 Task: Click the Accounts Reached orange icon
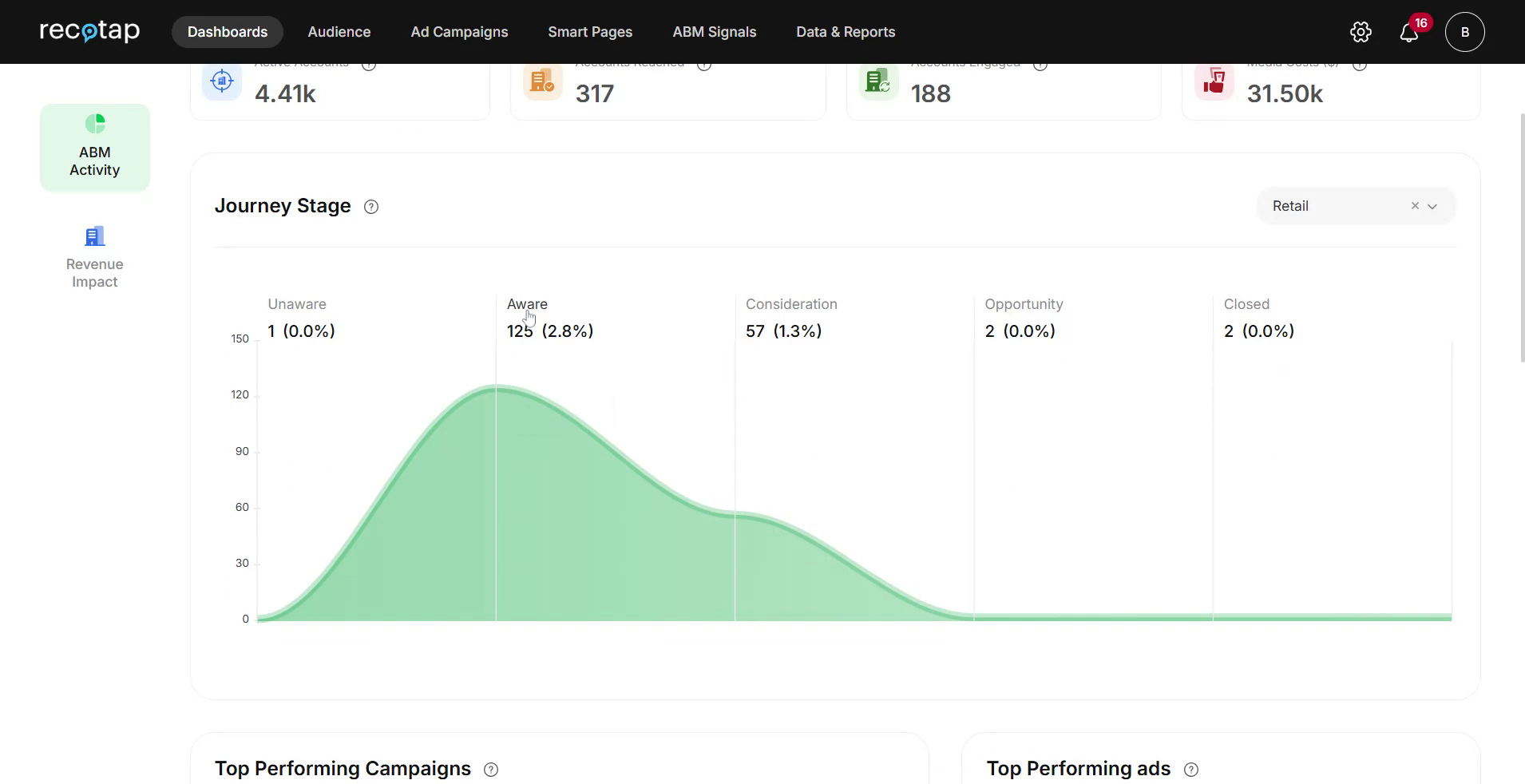pyautogui.click(x=543, y=81)
